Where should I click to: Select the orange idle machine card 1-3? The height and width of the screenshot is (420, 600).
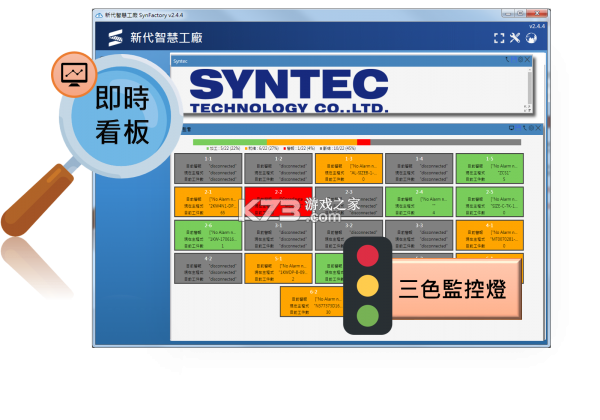[x=349, y=169]
